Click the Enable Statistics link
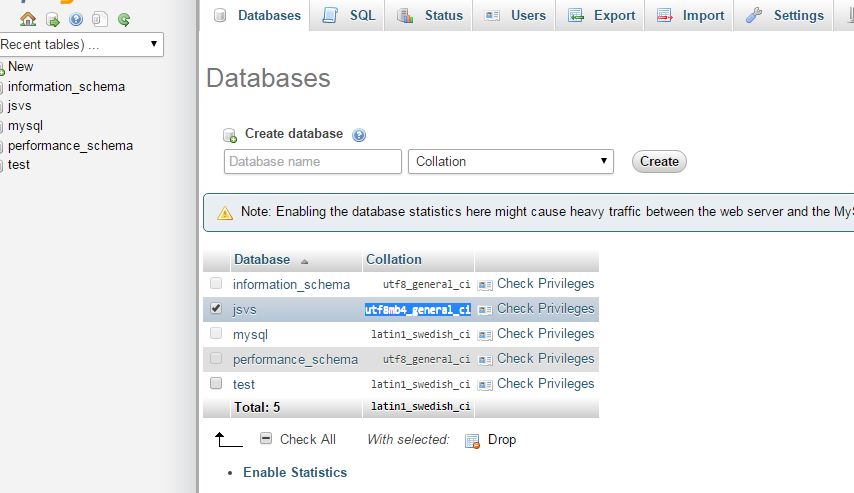Screen dimensions: 854x493 point(295,472)
